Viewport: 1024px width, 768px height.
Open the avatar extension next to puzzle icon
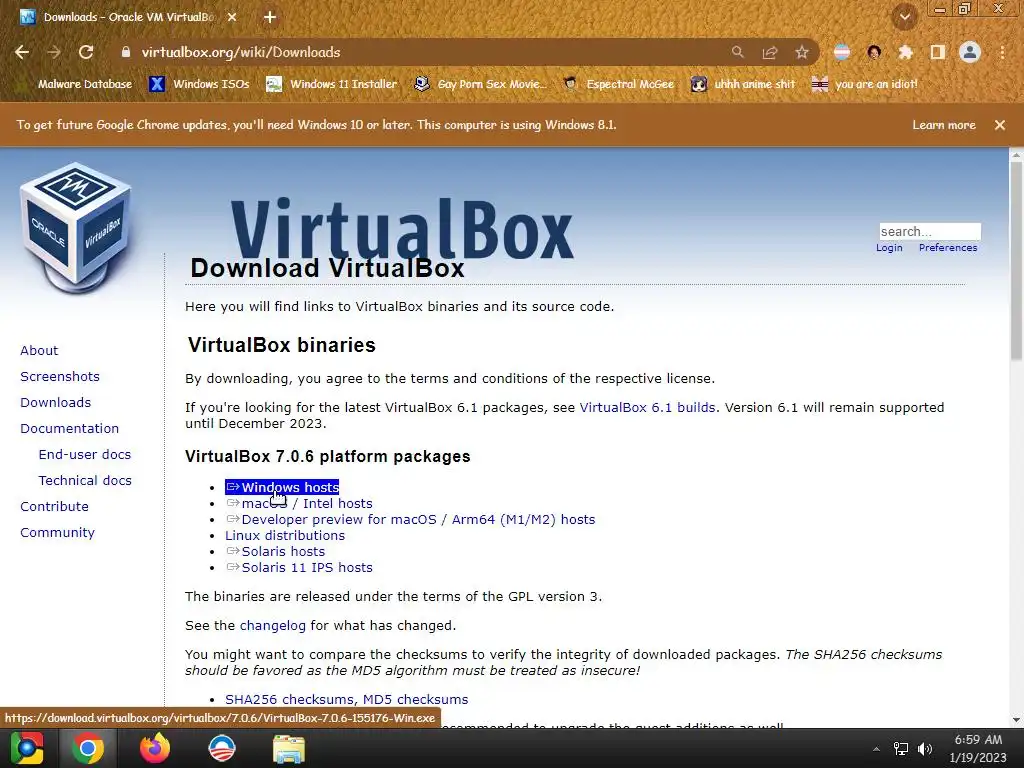874,52
